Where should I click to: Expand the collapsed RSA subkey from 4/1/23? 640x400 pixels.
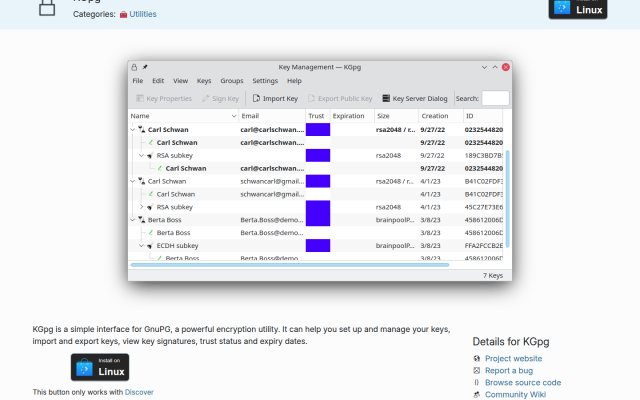point(142,207)
